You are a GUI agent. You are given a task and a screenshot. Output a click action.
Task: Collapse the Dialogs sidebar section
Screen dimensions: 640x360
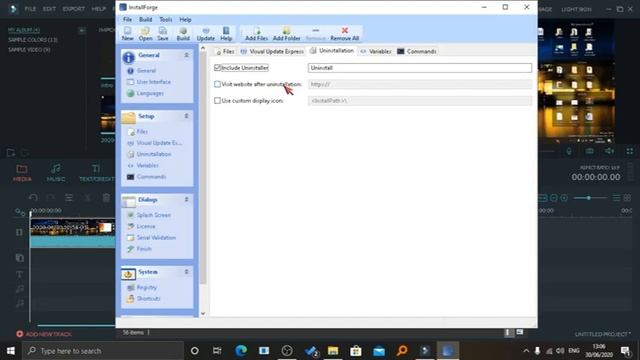tap(187, 200)
